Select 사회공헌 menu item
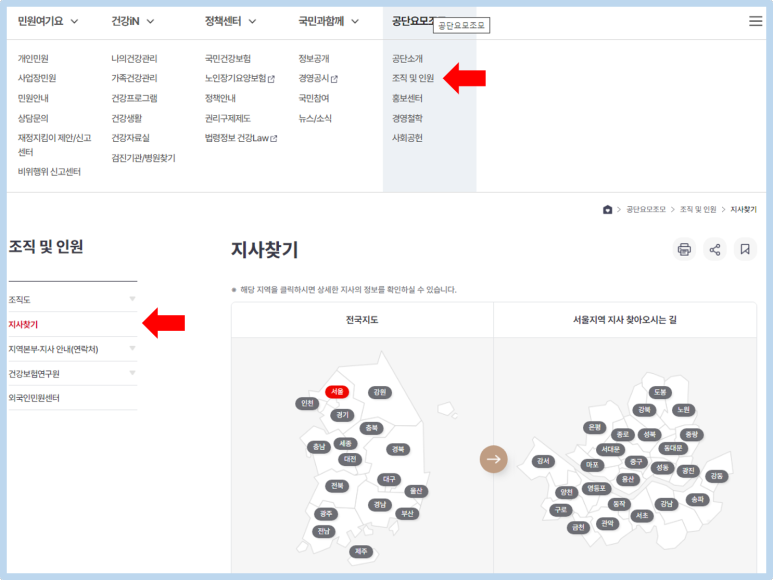Viewport: 773px width, 580px height. click(407, 138)
